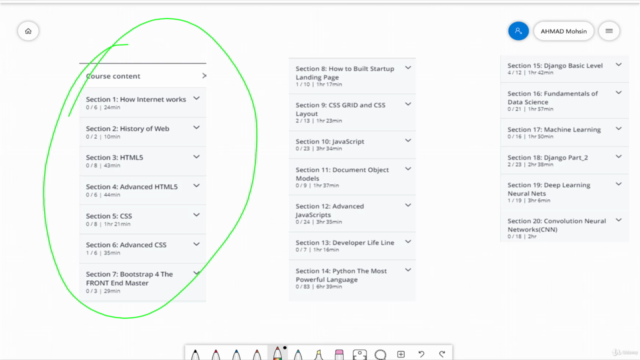The image size is (640, 360).
Task: Expand Section 12 Advanced JavaScripts chevron
Action: pyautogui.click(x=408, y=205)
